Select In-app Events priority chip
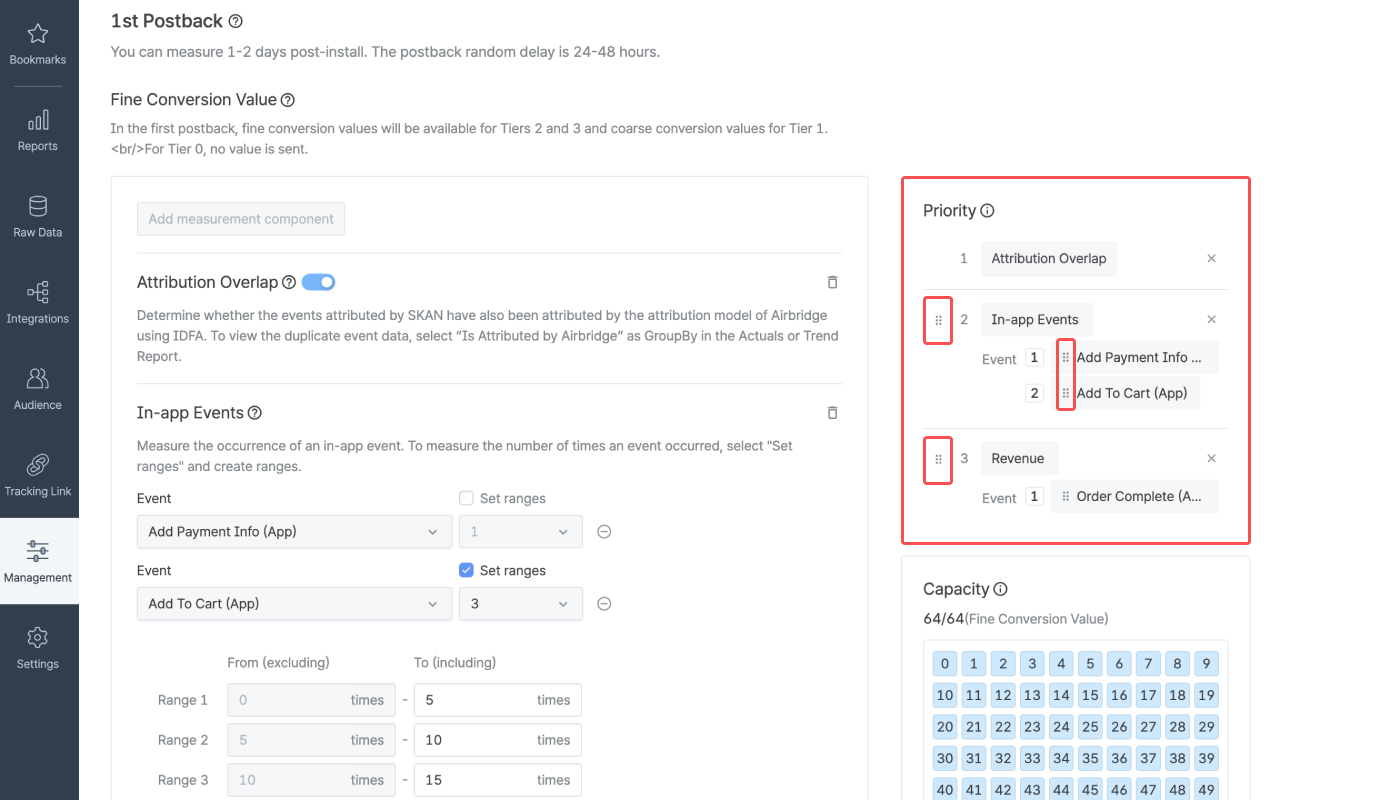The image size is (1400, 800). [x=1035, y=320]
